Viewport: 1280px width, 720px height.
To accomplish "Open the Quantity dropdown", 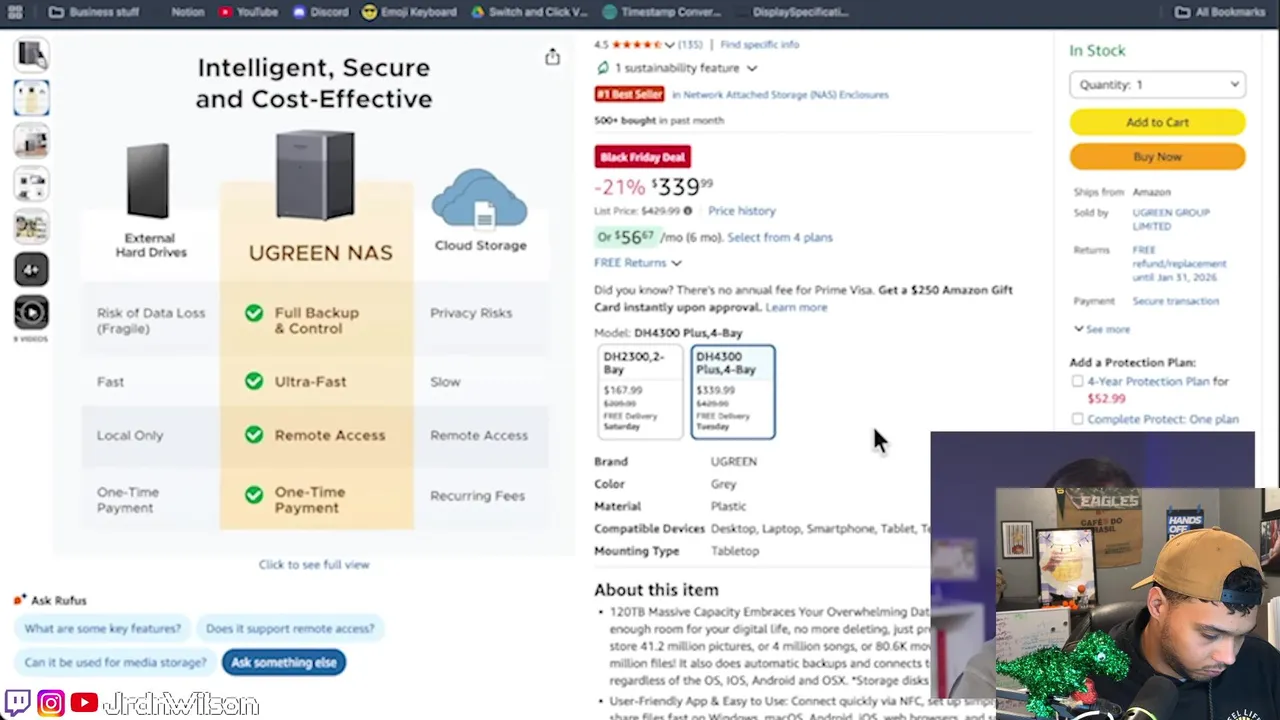I will (x=1157, y=85).
